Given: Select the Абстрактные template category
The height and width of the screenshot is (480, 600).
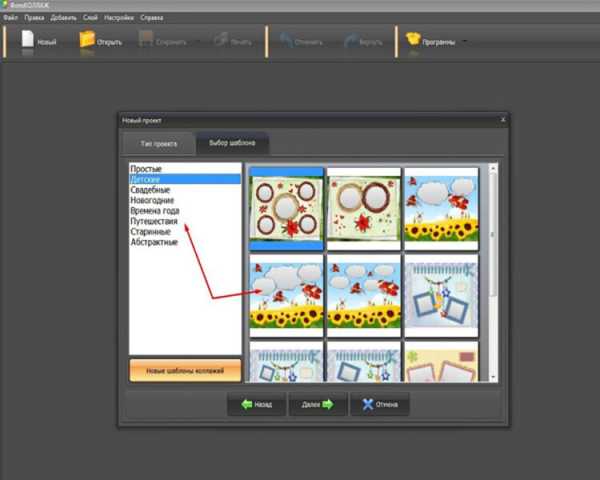Looking at the screenshot, I should tap(185, 242).
